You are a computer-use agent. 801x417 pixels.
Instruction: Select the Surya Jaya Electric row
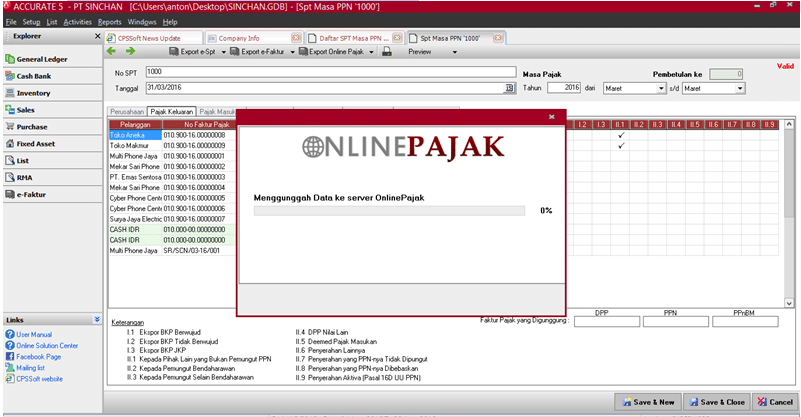click(135, 219)
